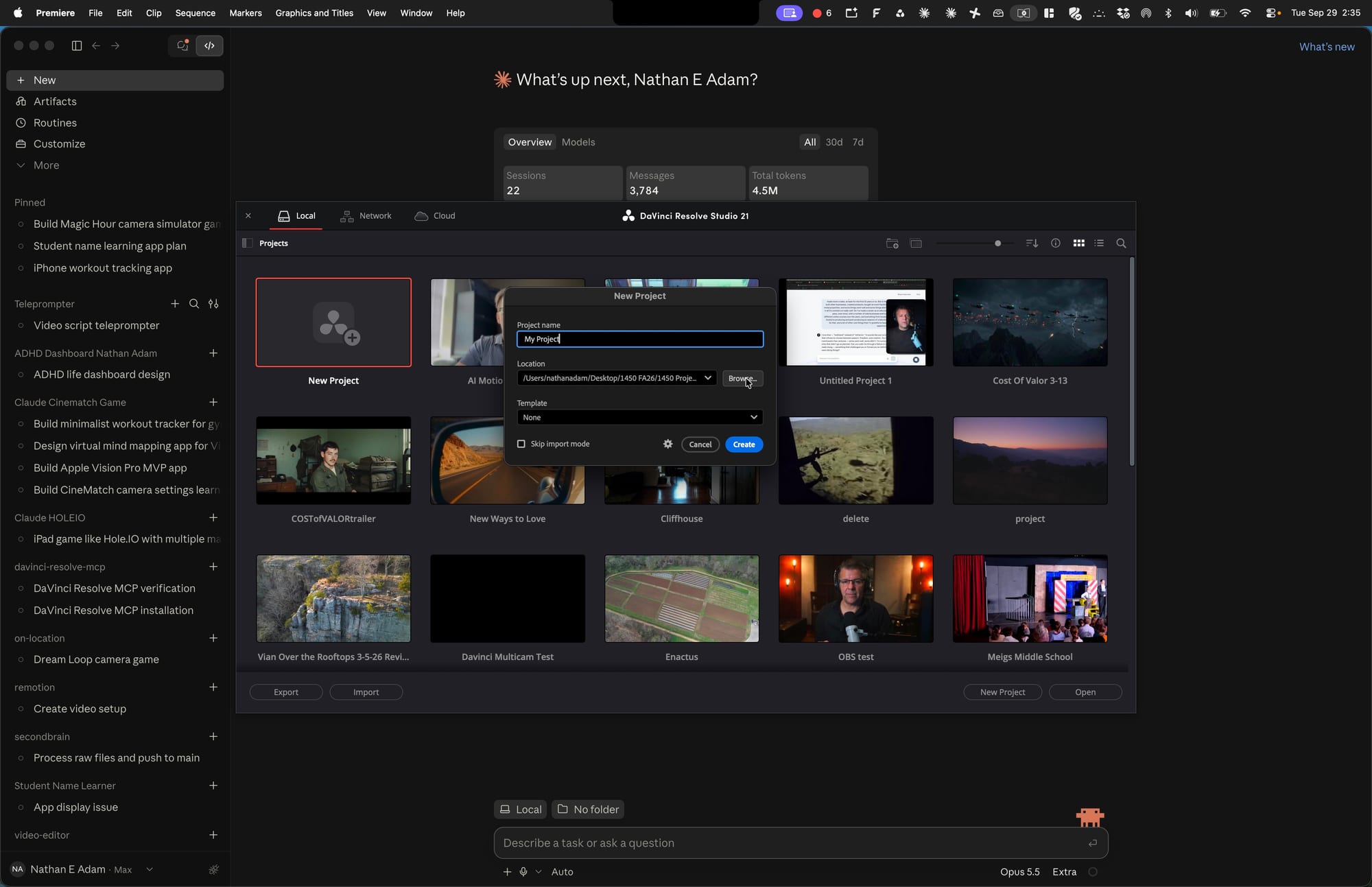Switch to the Local projects tab
This screenshot has height=887, width=1372.
coord(297,216)
